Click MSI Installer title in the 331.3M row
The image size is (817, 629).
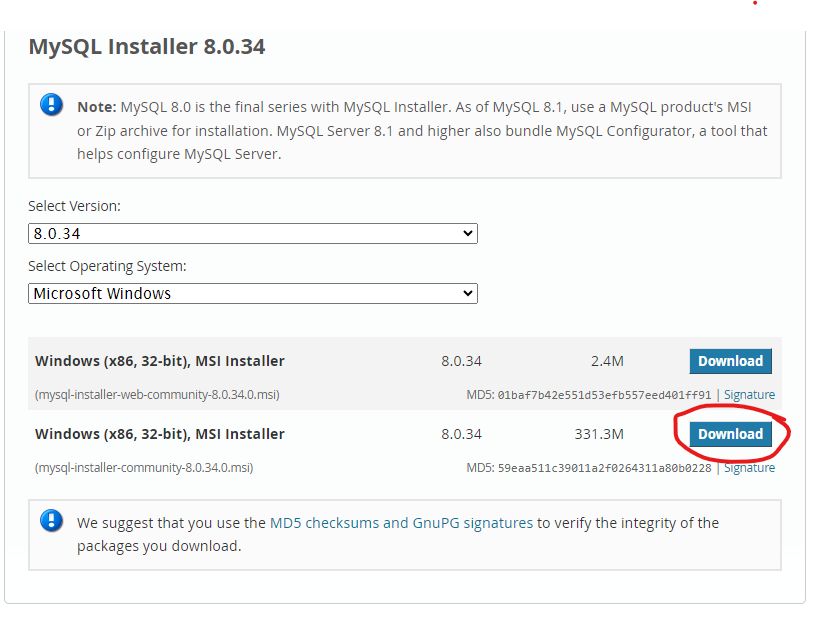click(160, 434)
